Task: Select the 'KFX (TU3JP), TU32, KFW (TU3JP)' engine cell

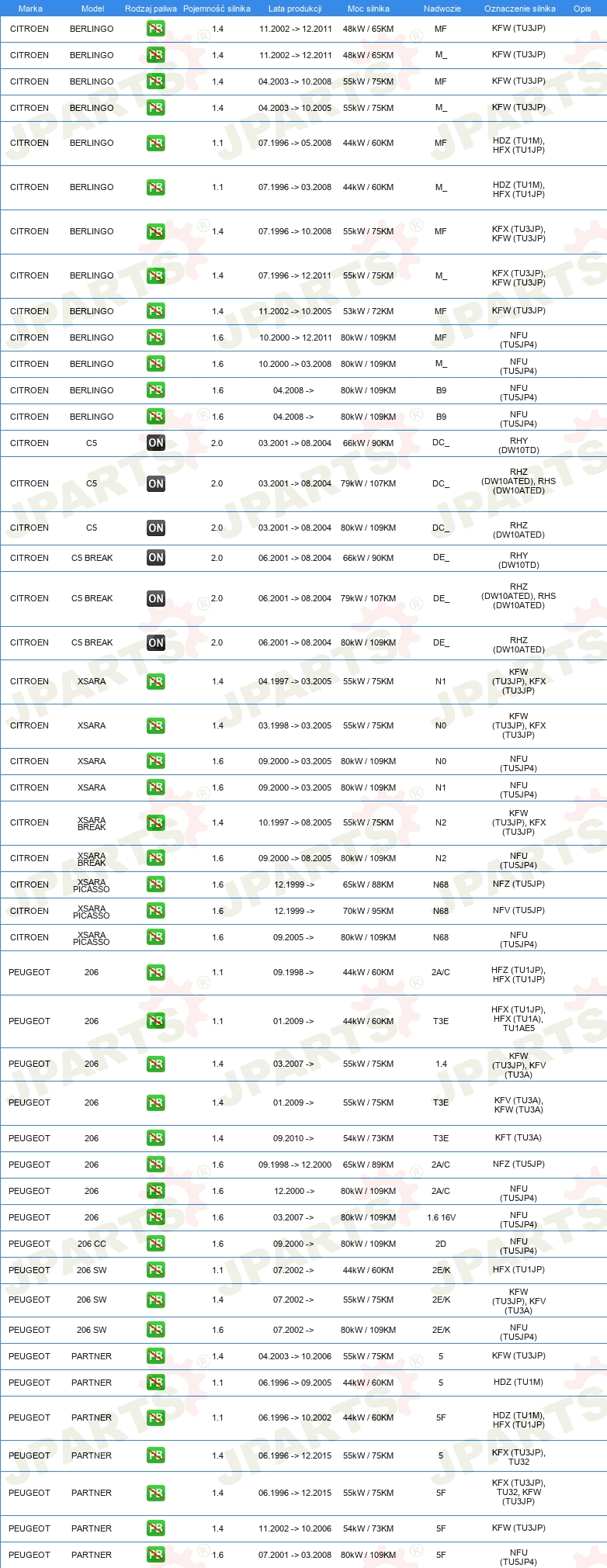Action: pyautogui.click(x=519, y=1492)
